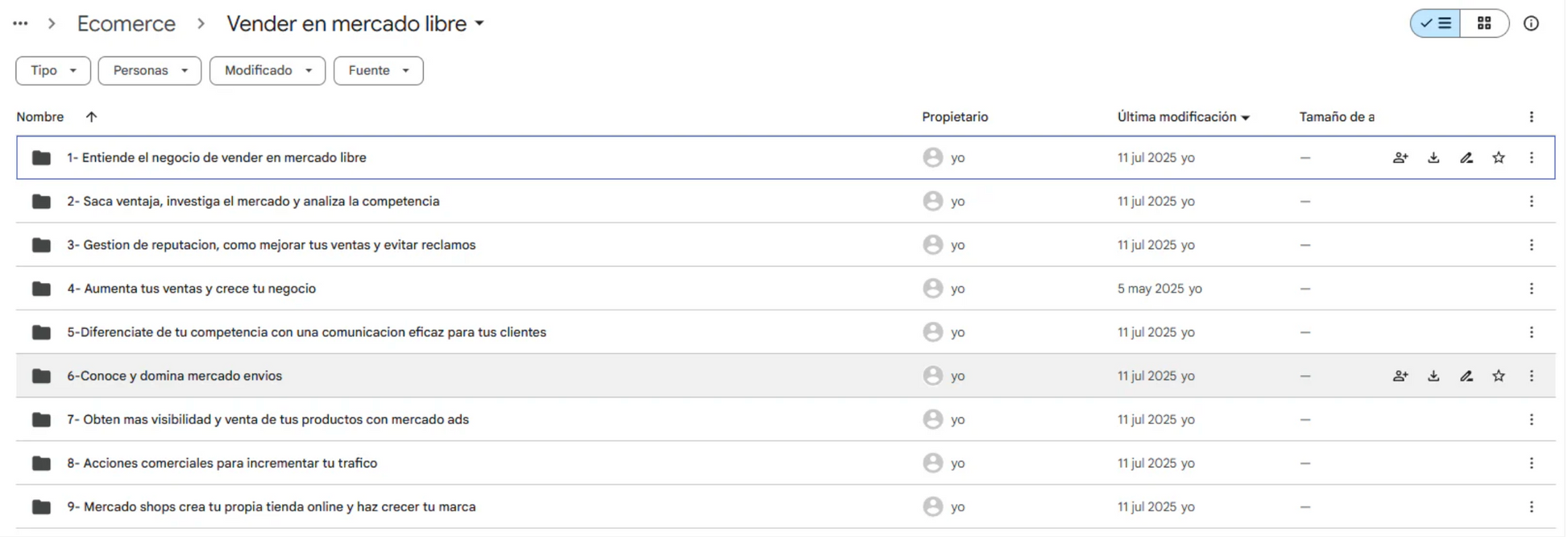Open the Personas filter dropdown
The image size is (1568, 537).
coord(150,70)
